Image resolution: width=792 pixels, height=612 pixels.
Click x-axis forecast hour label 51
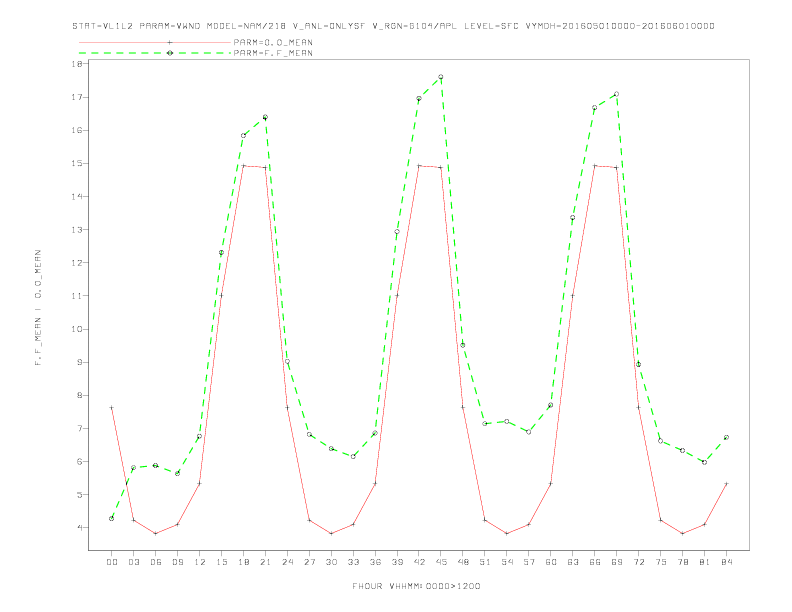pyautogui.click(x=485, y=562)
